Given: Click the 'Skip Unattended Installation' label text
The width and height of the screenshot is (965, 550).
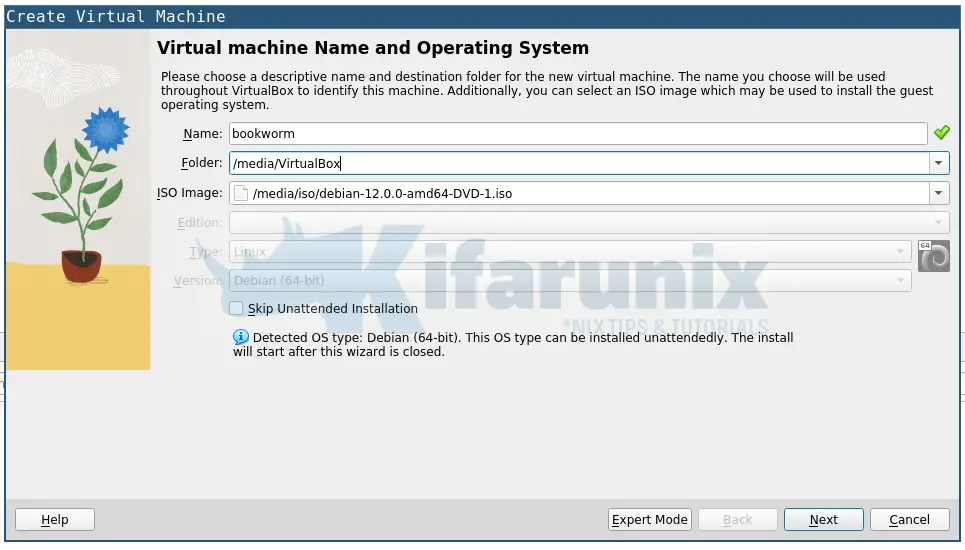Looking at the screenshot, I should pos(332,309).
